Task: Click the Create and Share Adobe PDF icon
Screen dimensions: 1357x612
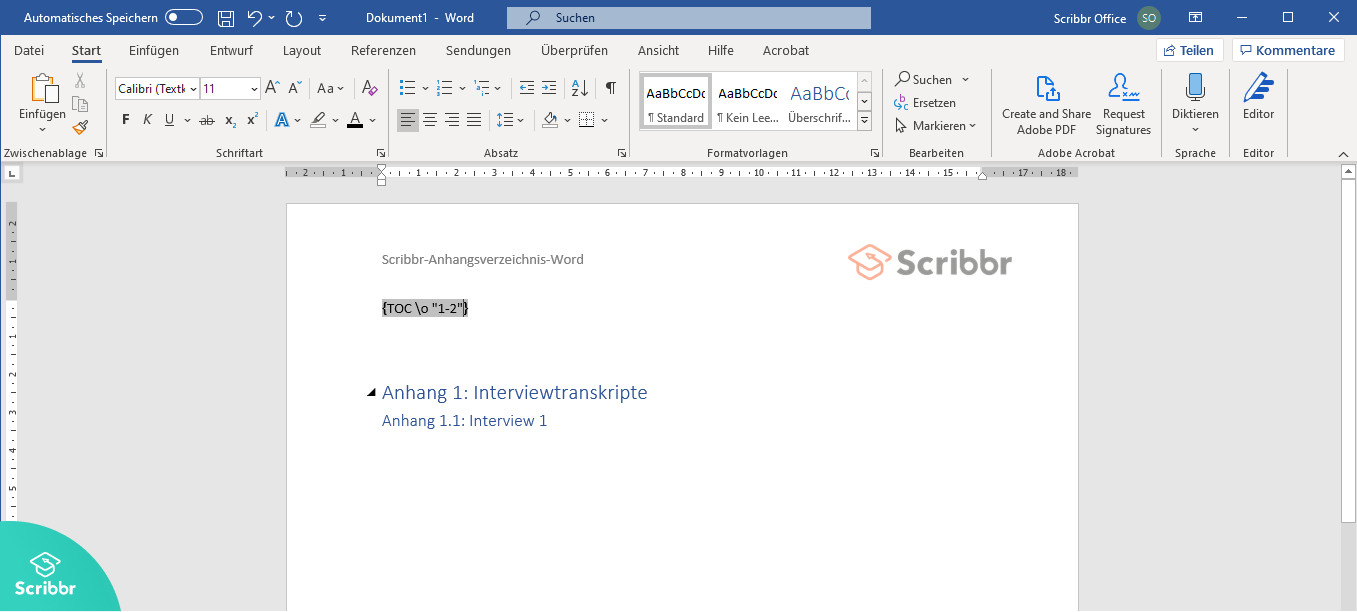Action: (x=1046, y=89)
